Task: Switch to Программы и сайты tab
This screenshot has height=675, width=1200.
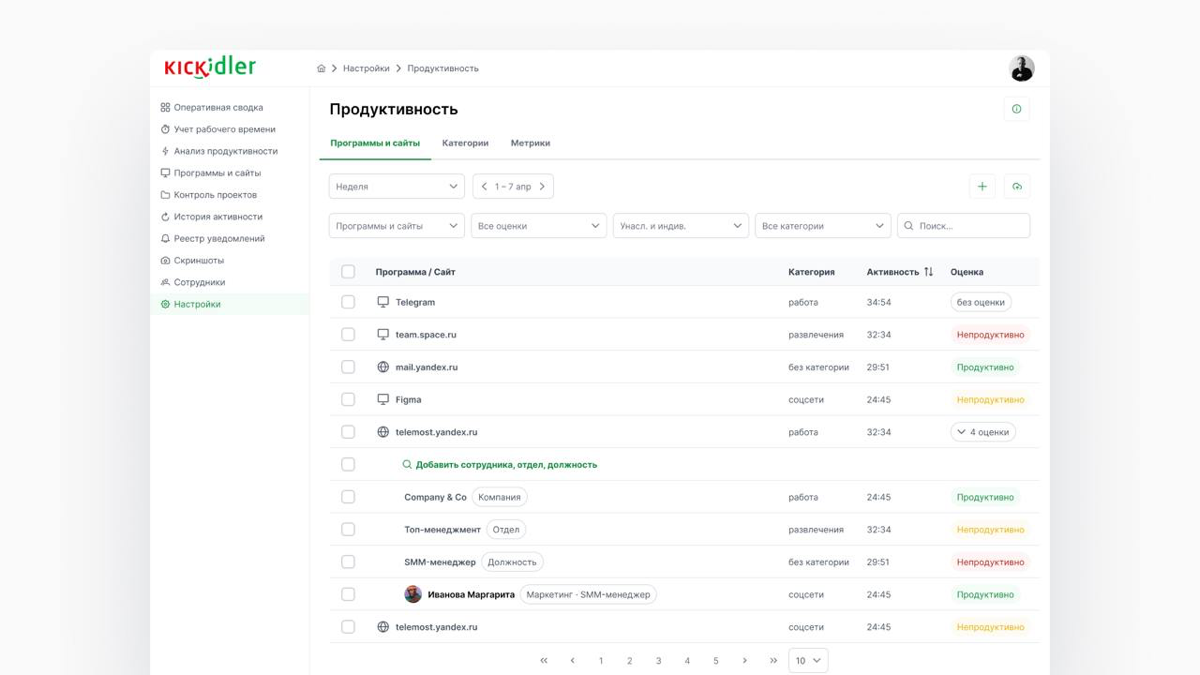Action: pos(375,143)
